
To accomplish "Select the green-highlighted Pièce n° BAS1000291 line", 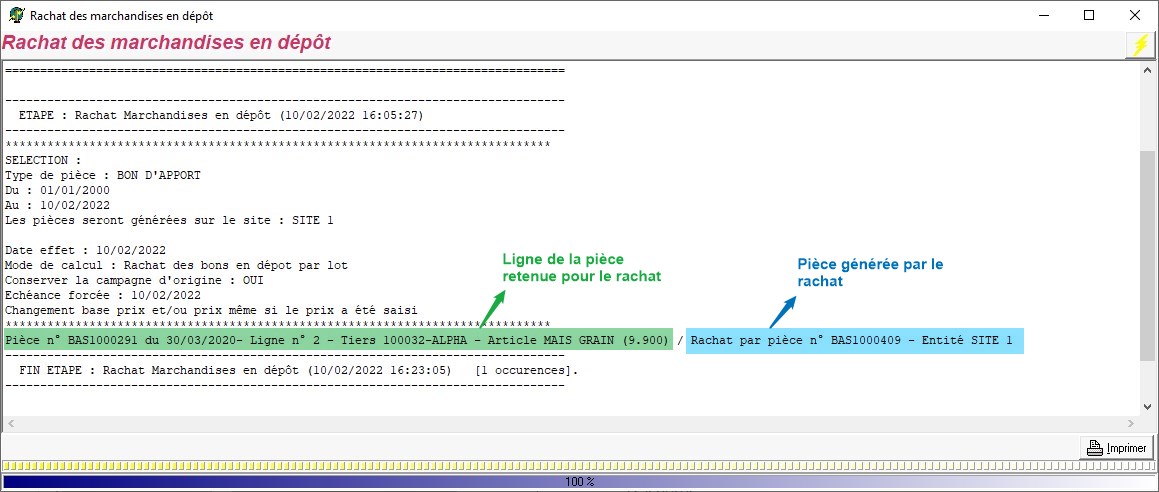I will pos(336,341).
